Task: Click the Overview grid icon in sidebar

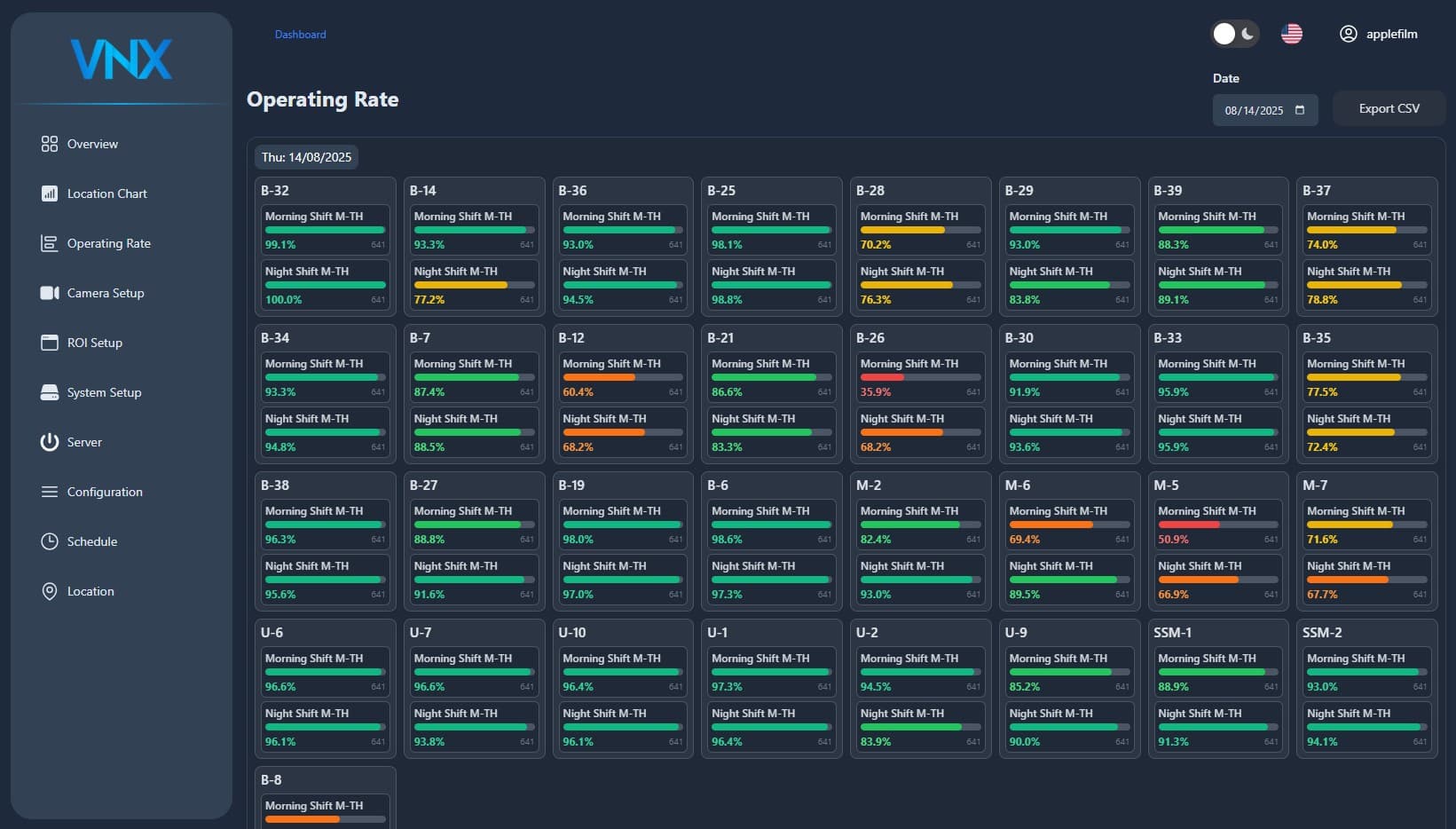Action: point(50,144)
